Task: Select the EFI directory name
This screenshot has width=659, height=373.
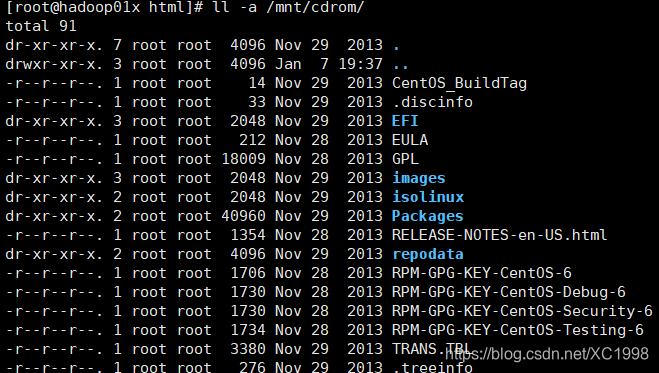Action: pos(405,121)
